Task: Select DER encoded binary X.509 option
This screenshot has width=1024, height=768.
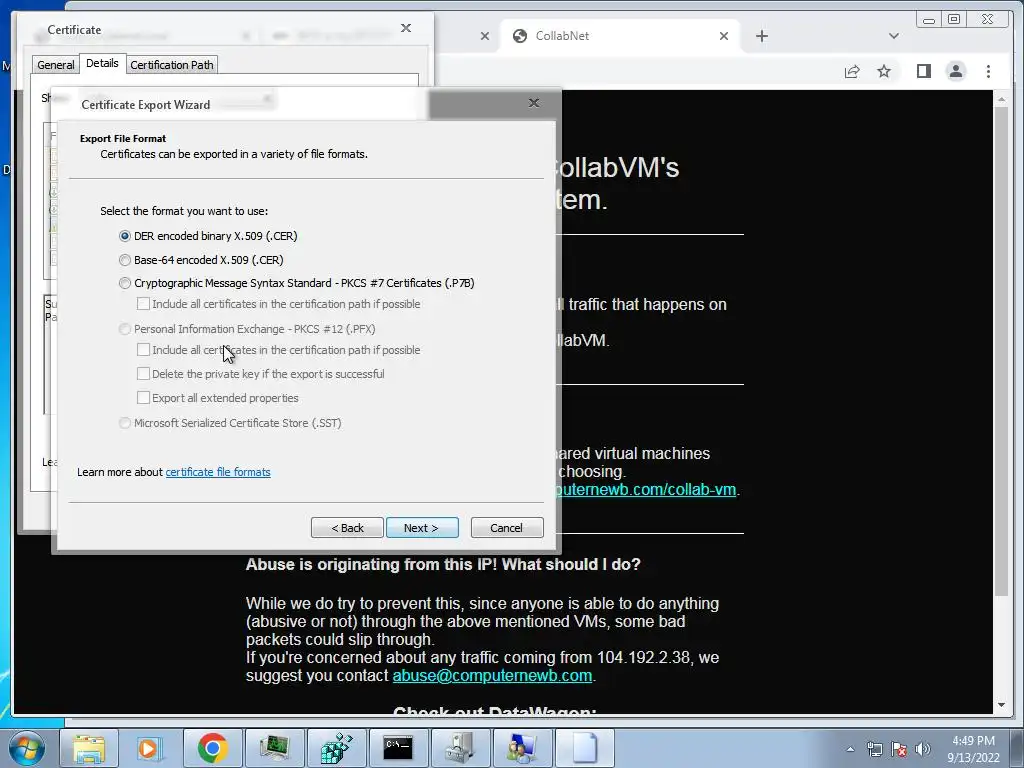Action: (208, 236)
